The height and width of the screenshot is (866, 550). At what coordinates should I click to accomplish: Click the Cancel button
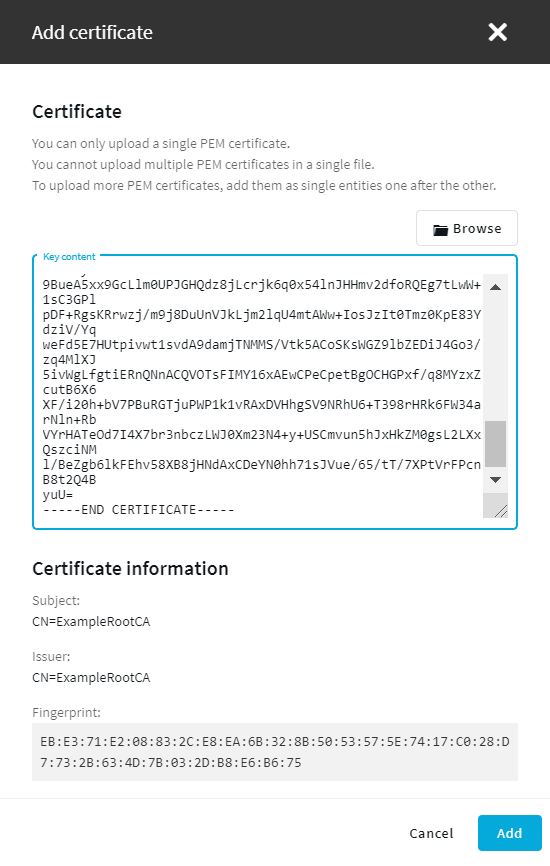[431, 833]
